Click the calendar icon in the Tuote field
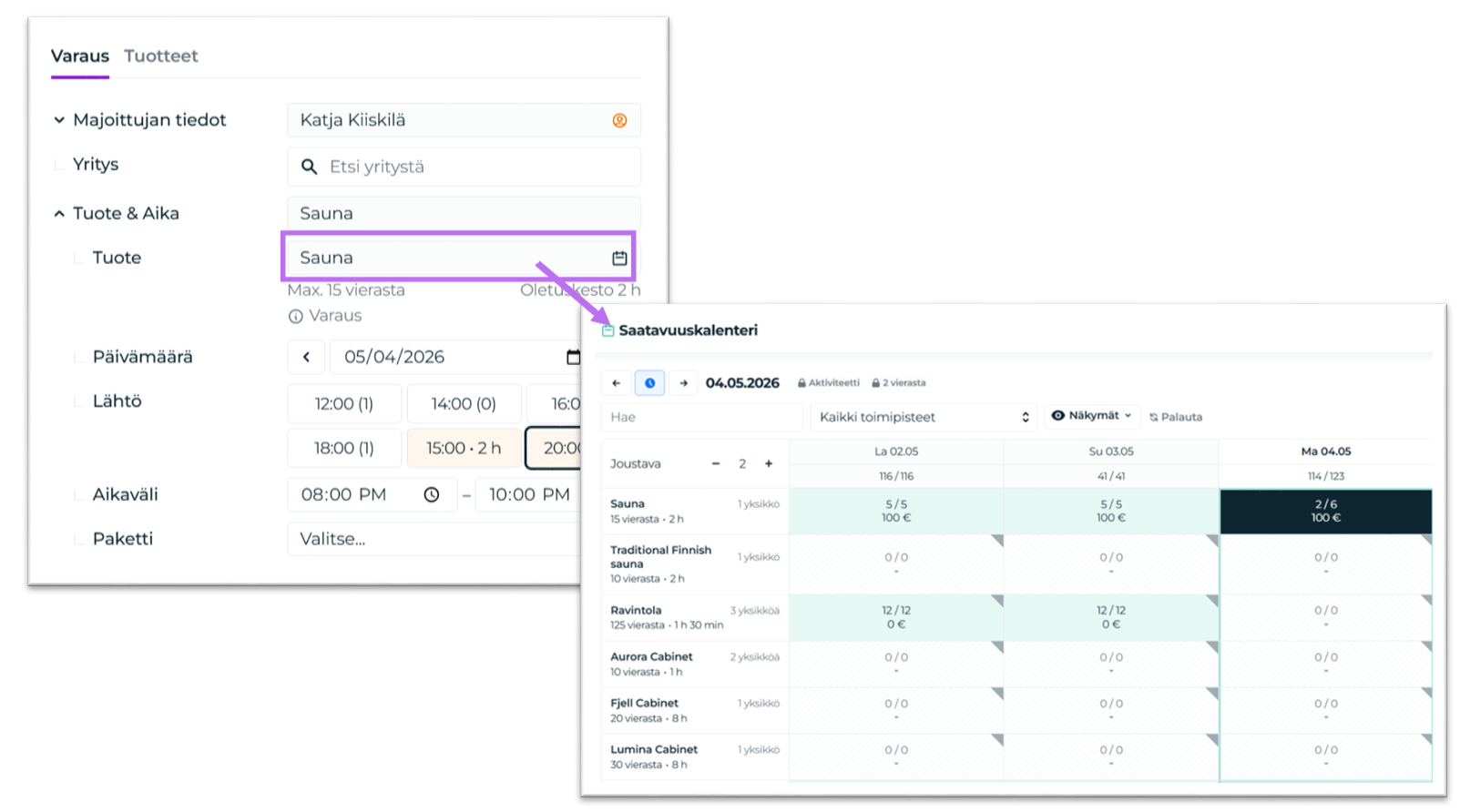This screenshot has height=812, width=1460. tap(619, 258)
